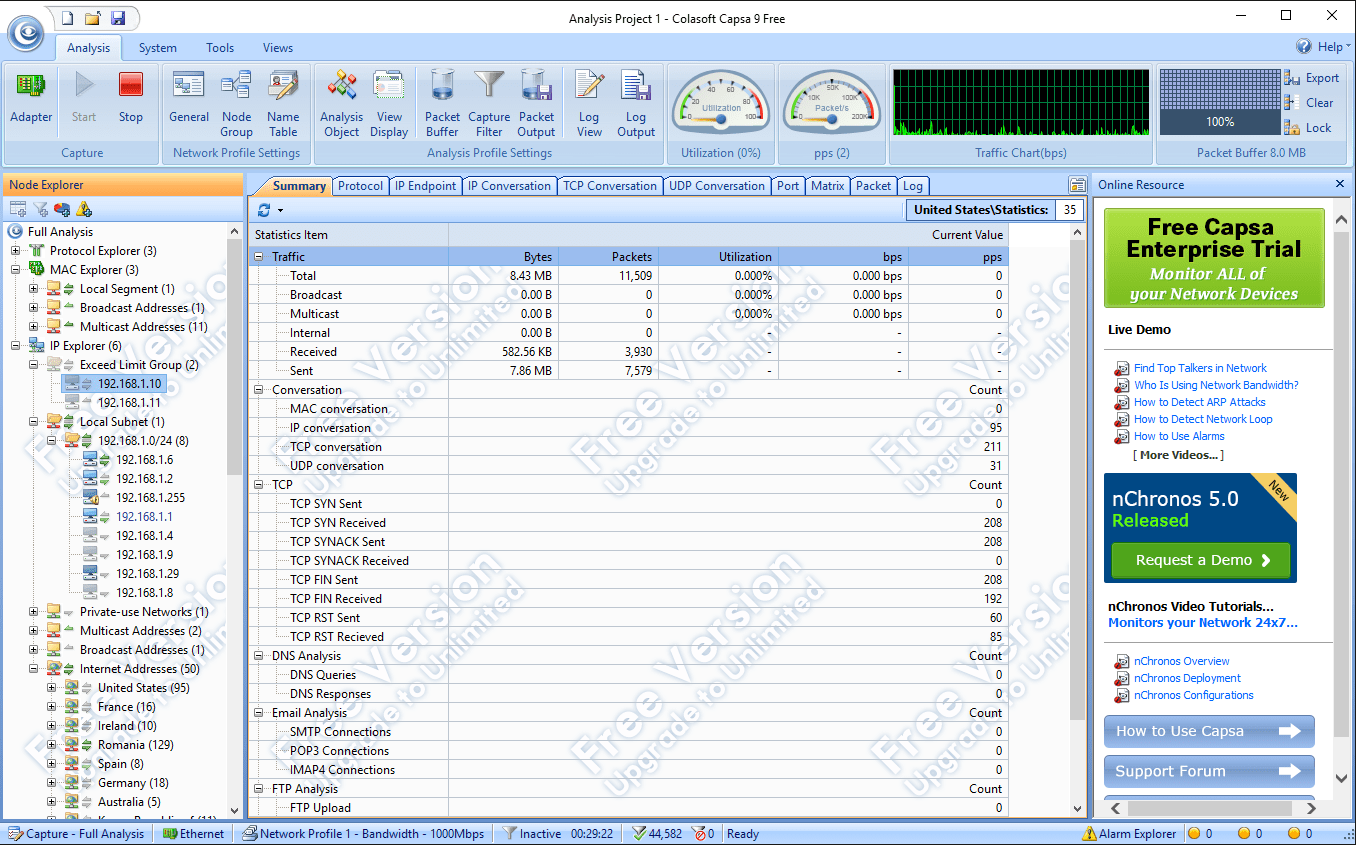The height and width of the screenshot is (845, 1356).
Task: Open the refresh dropdown arrow in Summary
Action: point(281,211)
